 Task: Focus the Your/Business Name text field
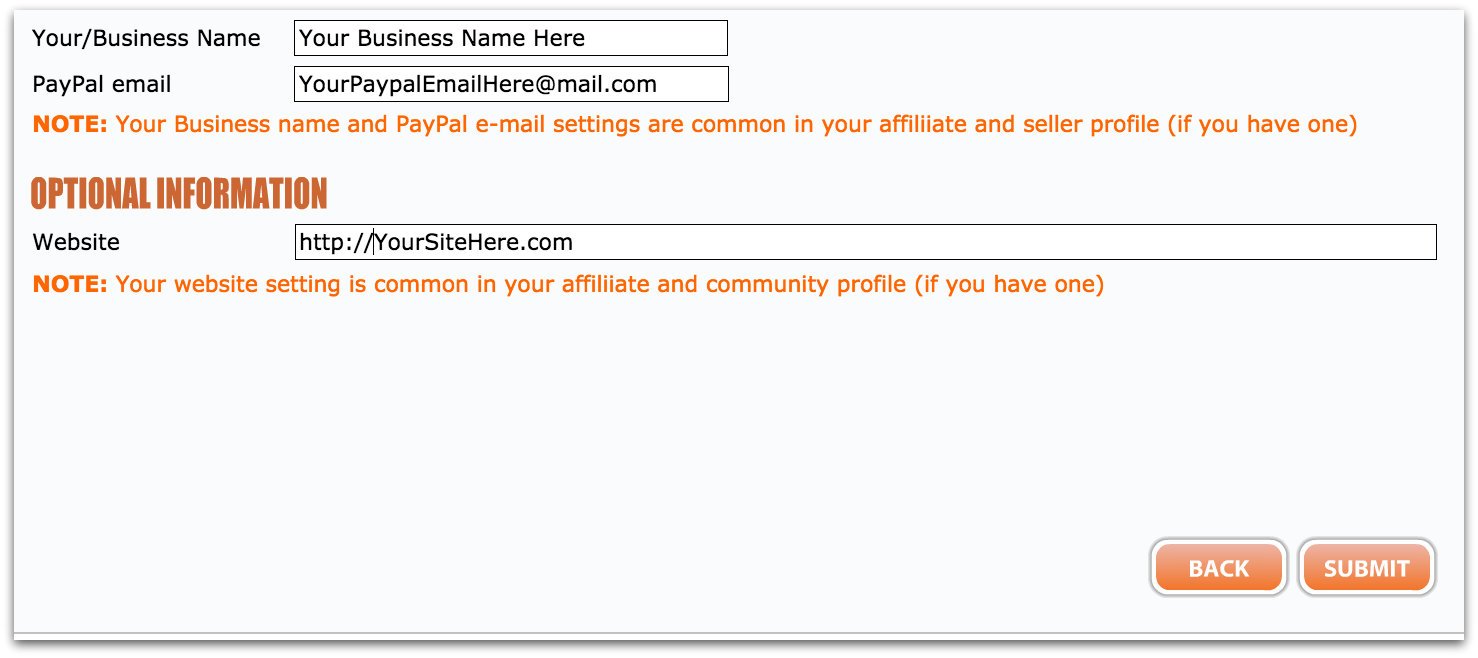click(511, 38)
